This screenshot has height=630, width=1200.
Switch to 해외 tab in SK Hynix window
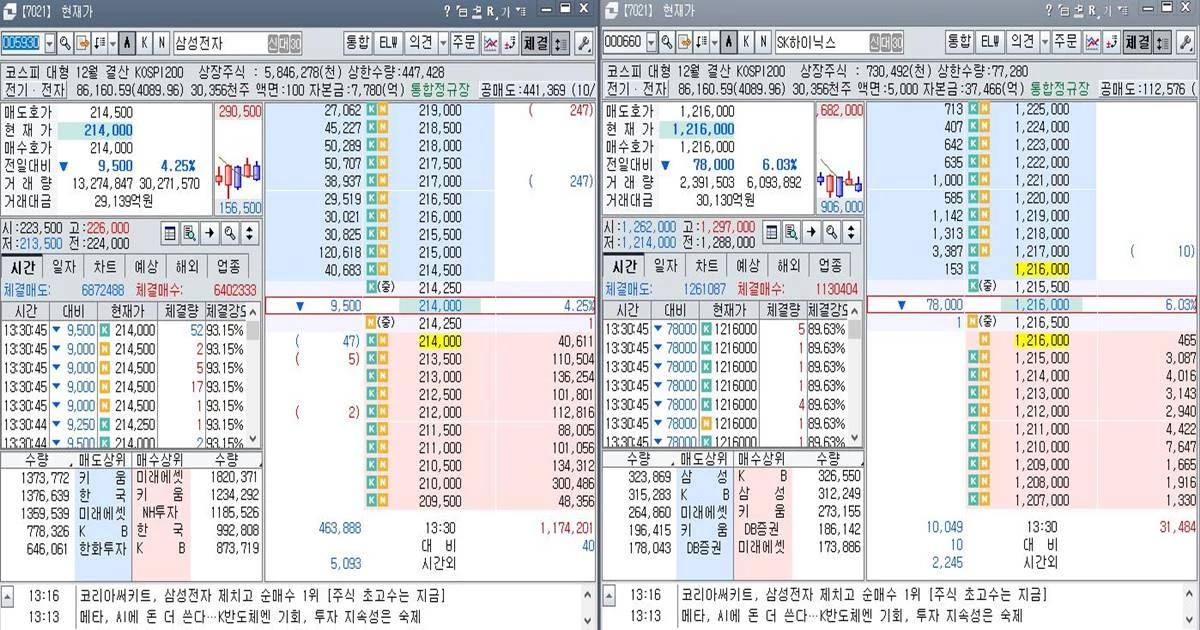click(x=789, y=266)
